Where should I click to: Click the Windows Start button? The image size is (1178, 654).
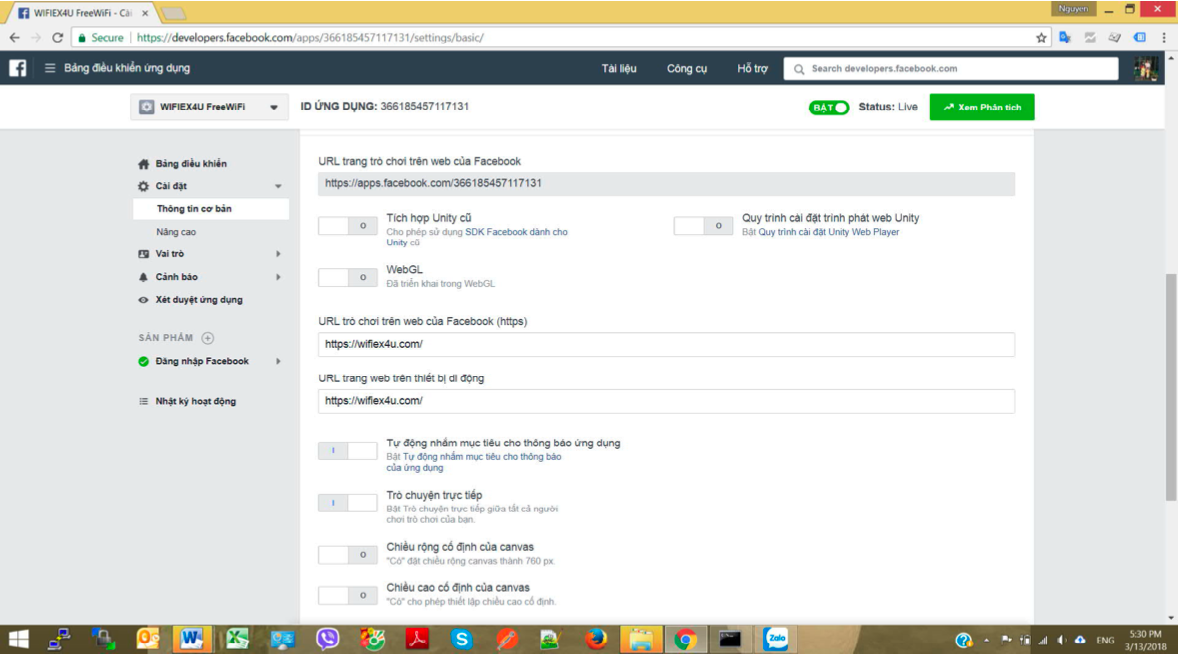point(19,639)
